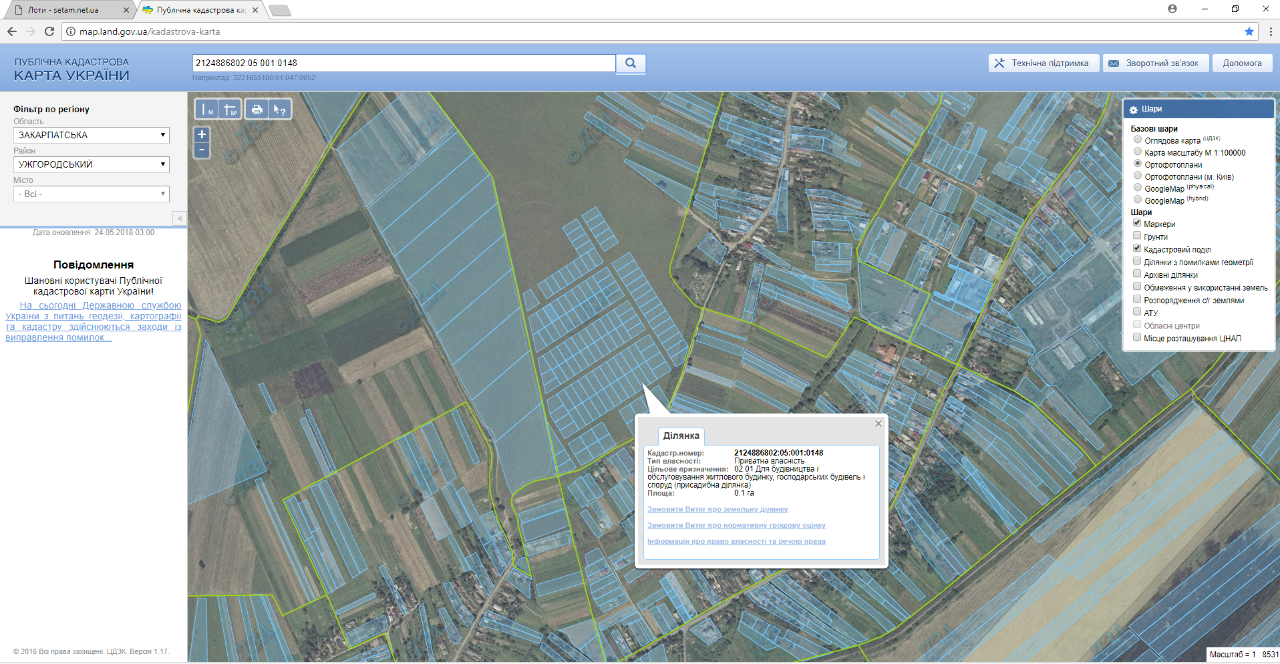Click Фільтр по регіону heading

coord(51,108)
